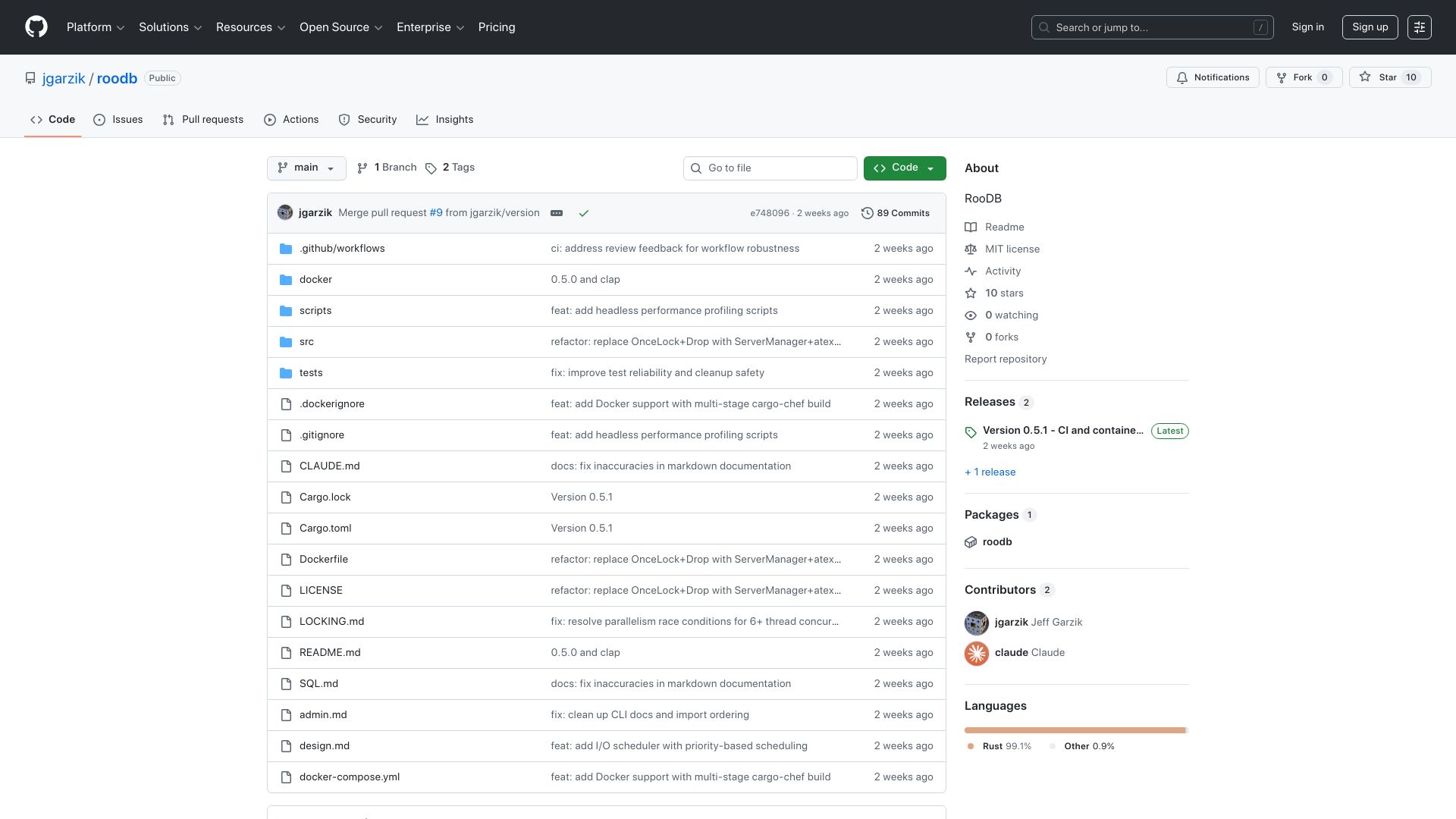This screenshot has width=1456, height=819.
Task: Open the SQL.md file
Action: pyautogui.click(x=318, y=684)
